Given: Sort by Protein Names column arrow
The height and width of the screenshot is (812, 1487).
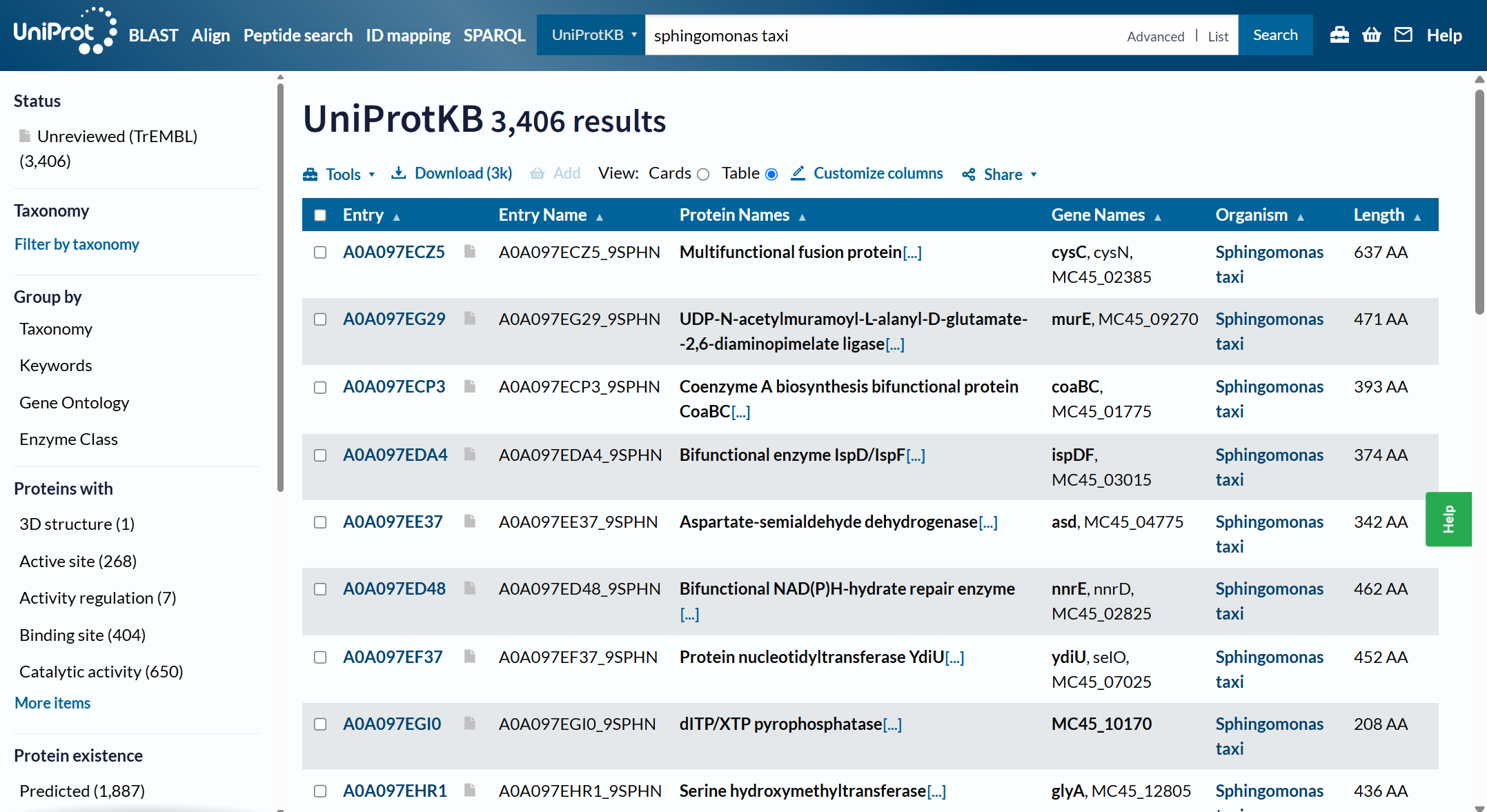Looking at the screenshot, I should click(x=802, y=217).
